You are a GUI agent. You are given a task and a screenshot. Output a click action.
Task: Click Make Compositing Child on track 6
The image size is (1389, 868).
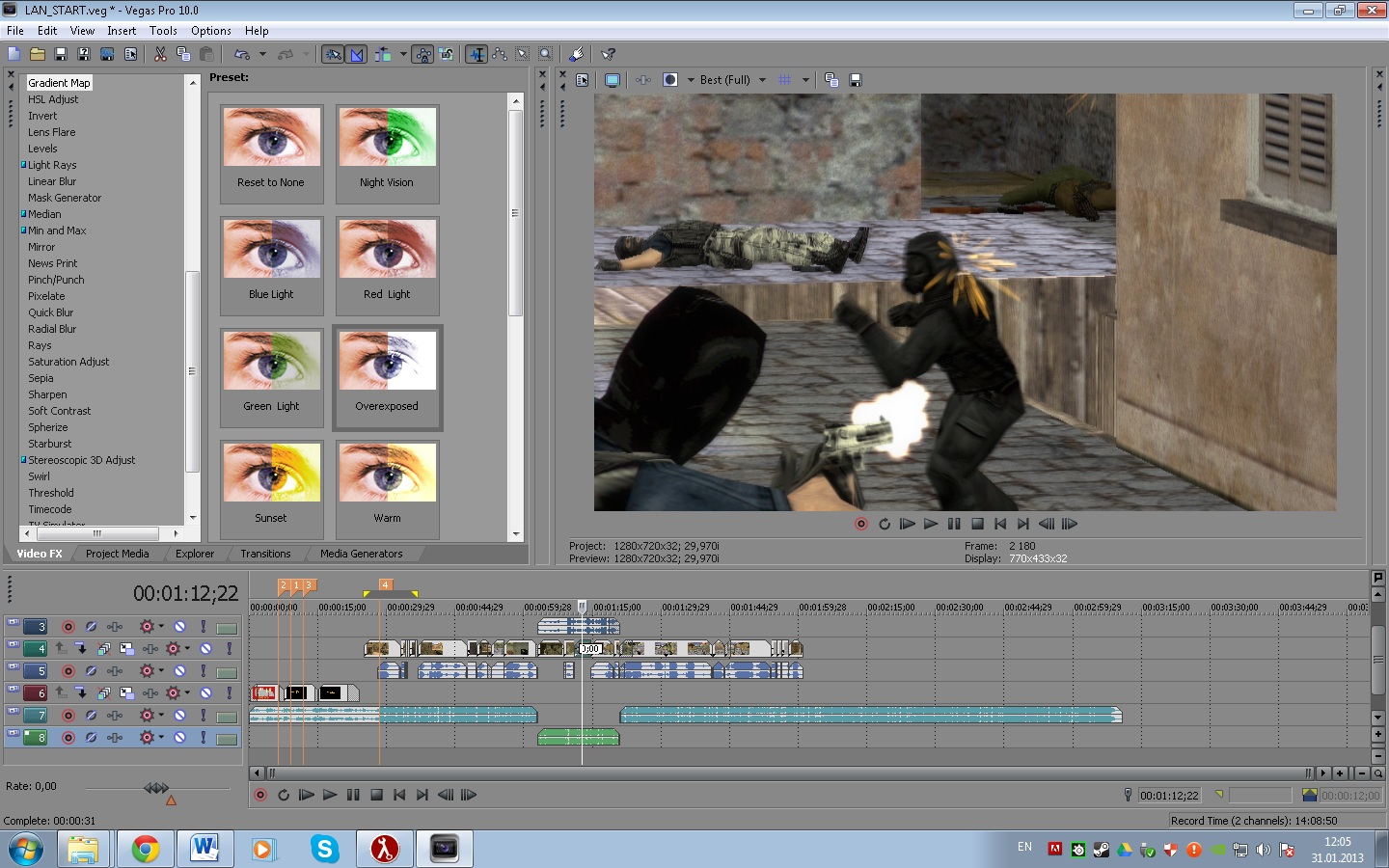(x=81, y=692)
